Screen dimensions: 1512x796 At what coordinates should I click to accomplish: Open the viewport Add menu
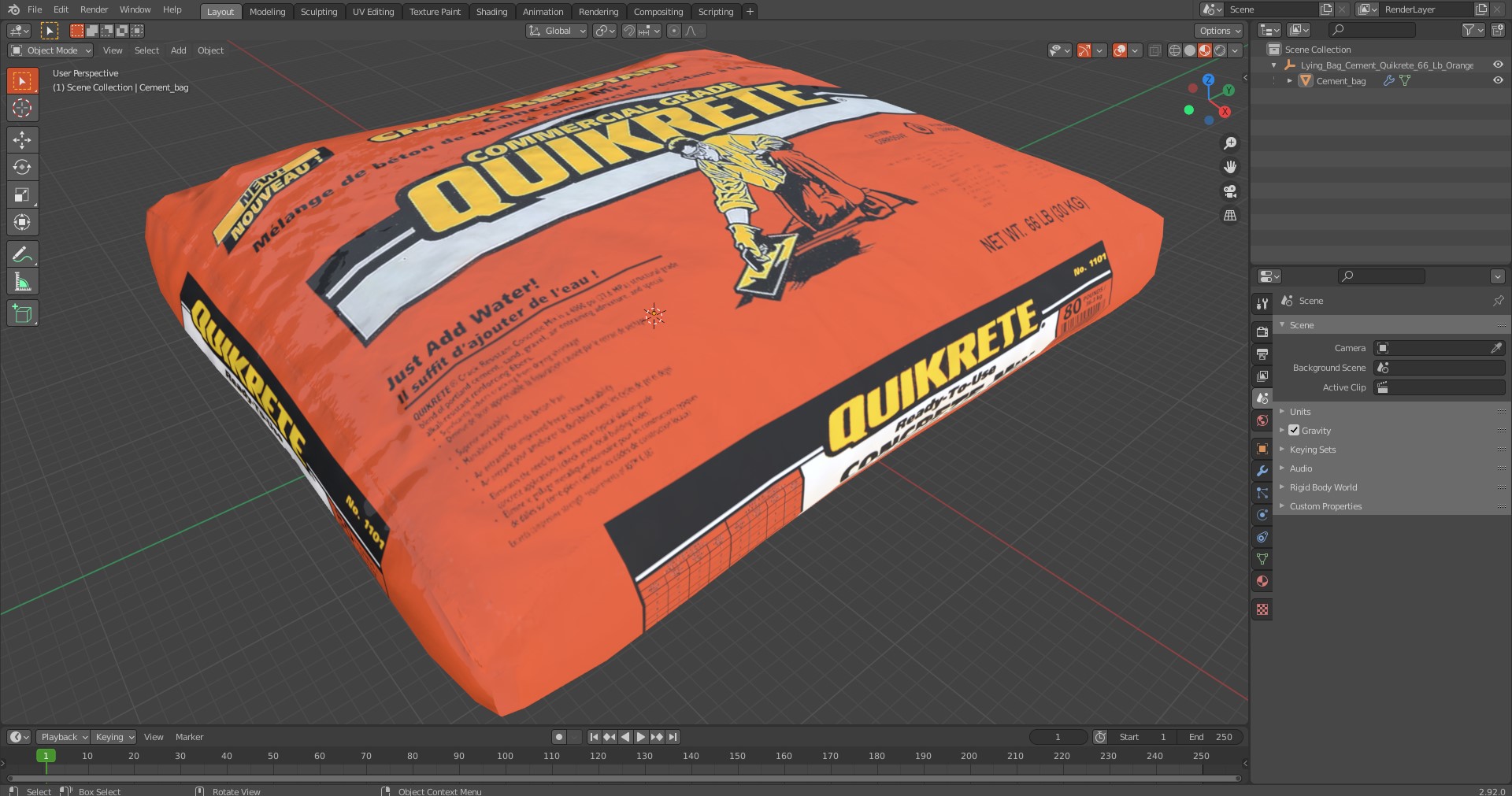(179, 50)
